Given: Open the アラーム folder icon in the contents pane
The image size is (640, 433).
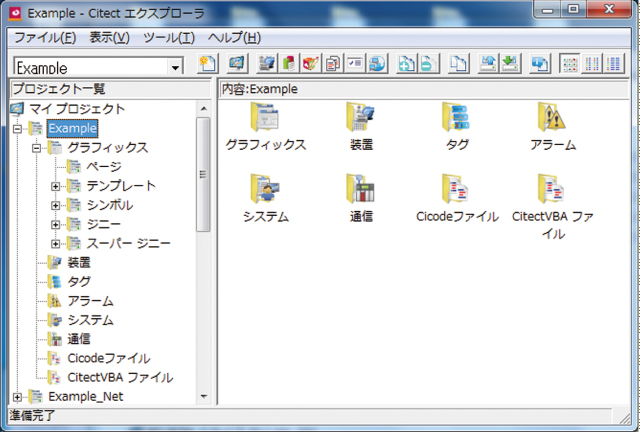Looking at the screenshot, I should tap(552, 117).
